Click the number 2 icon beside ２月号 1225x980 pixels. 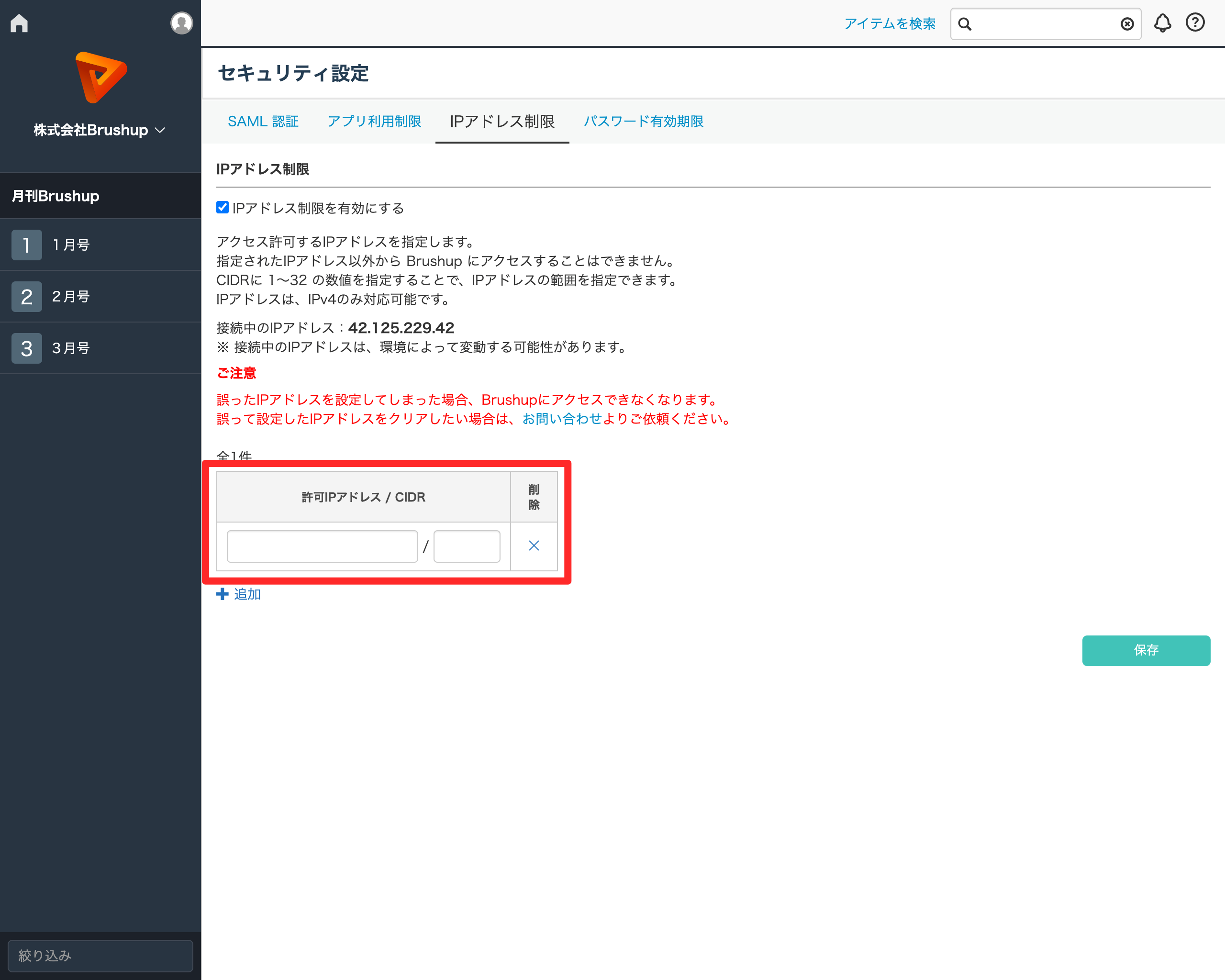27,297
